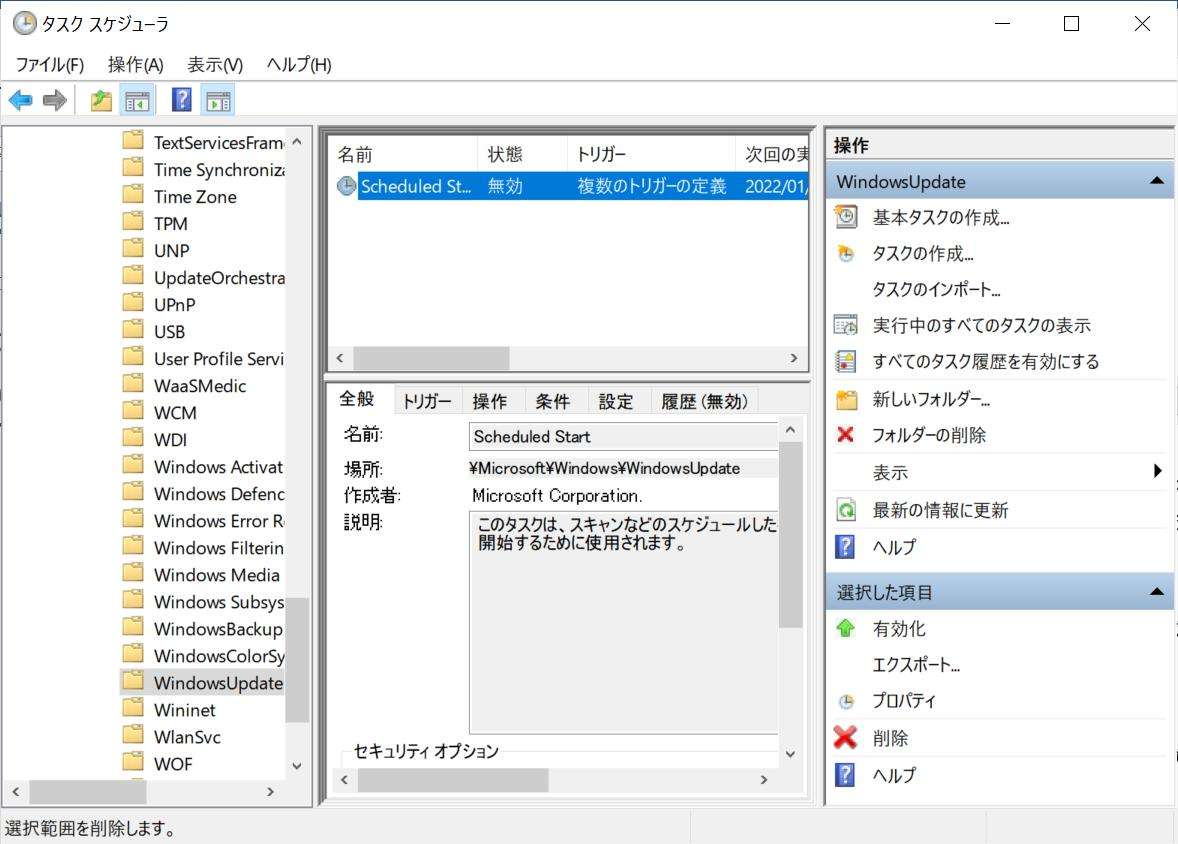Image resolution: width=1178 pixels, height=844 pixels.
Task: Click the red X フォルダーの削除 icon
Action: click(x=845, y=434)
